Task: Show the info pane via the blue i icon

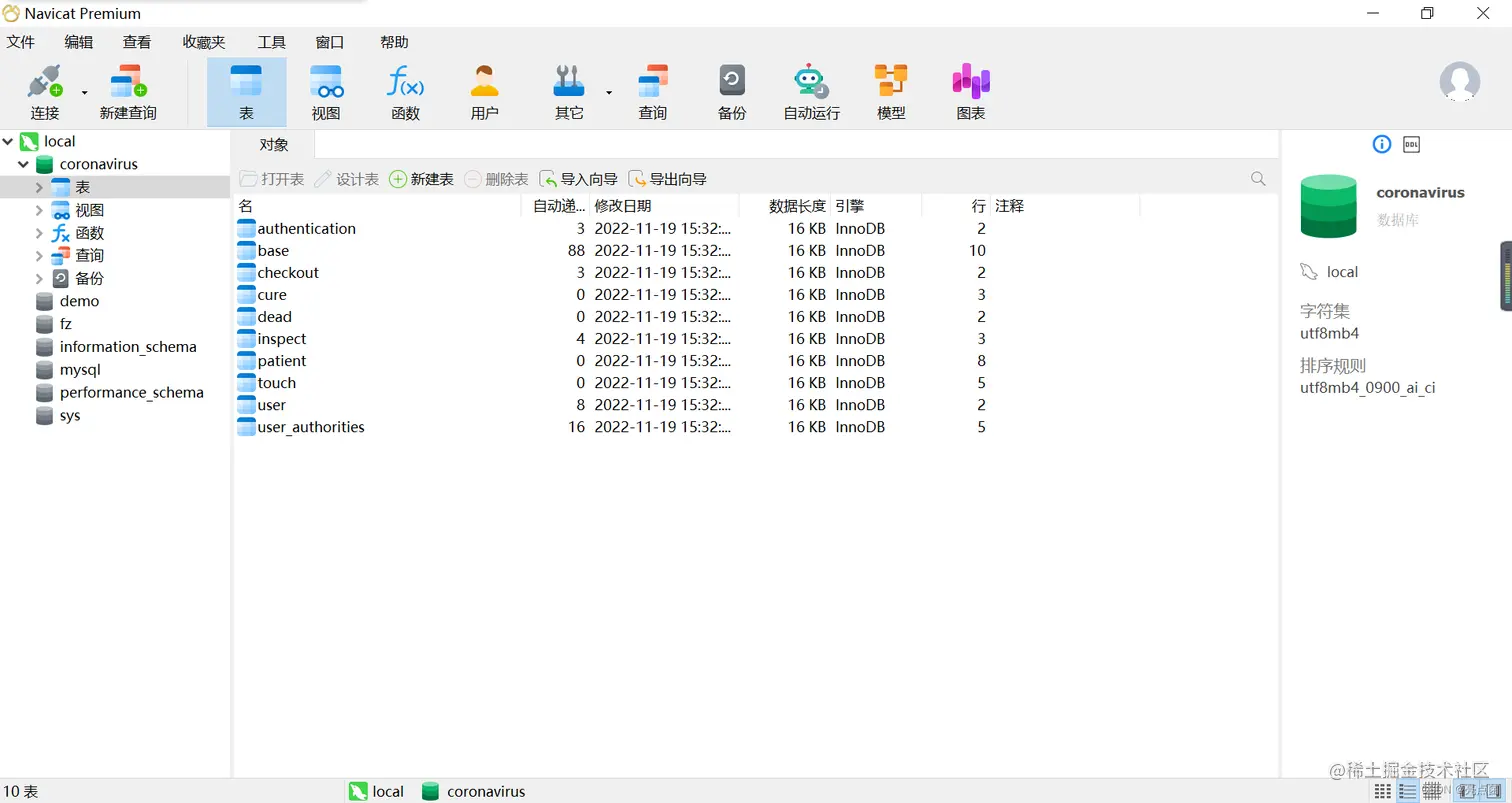Action: (x=1382, y=144)
